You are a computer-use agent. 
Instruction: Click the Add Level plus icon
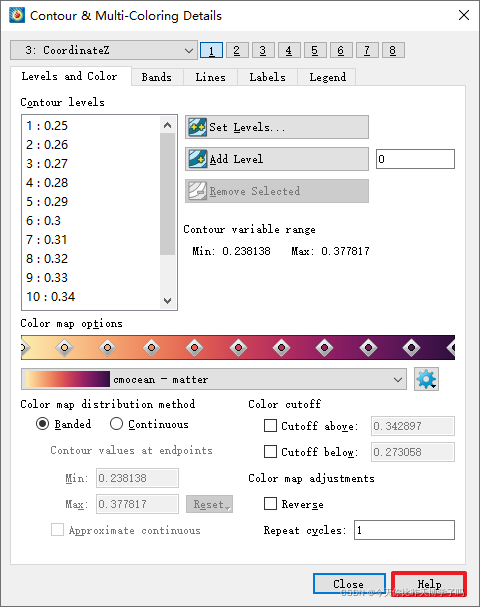coord(198,159)
